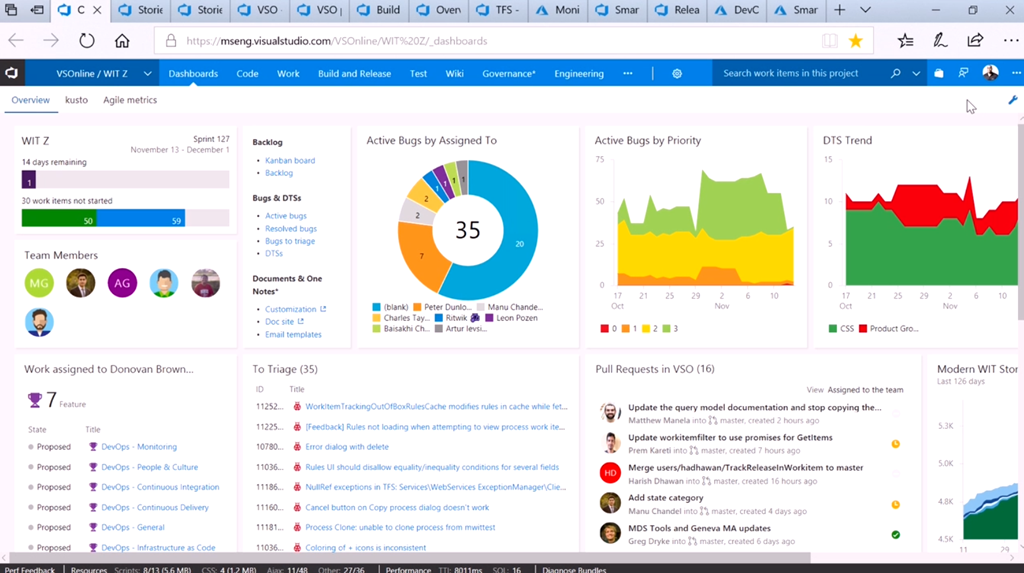Expand the VSOnline / WIT Z project dropdown
This screenshot has height=573, width=1024.
click(147, 73)
